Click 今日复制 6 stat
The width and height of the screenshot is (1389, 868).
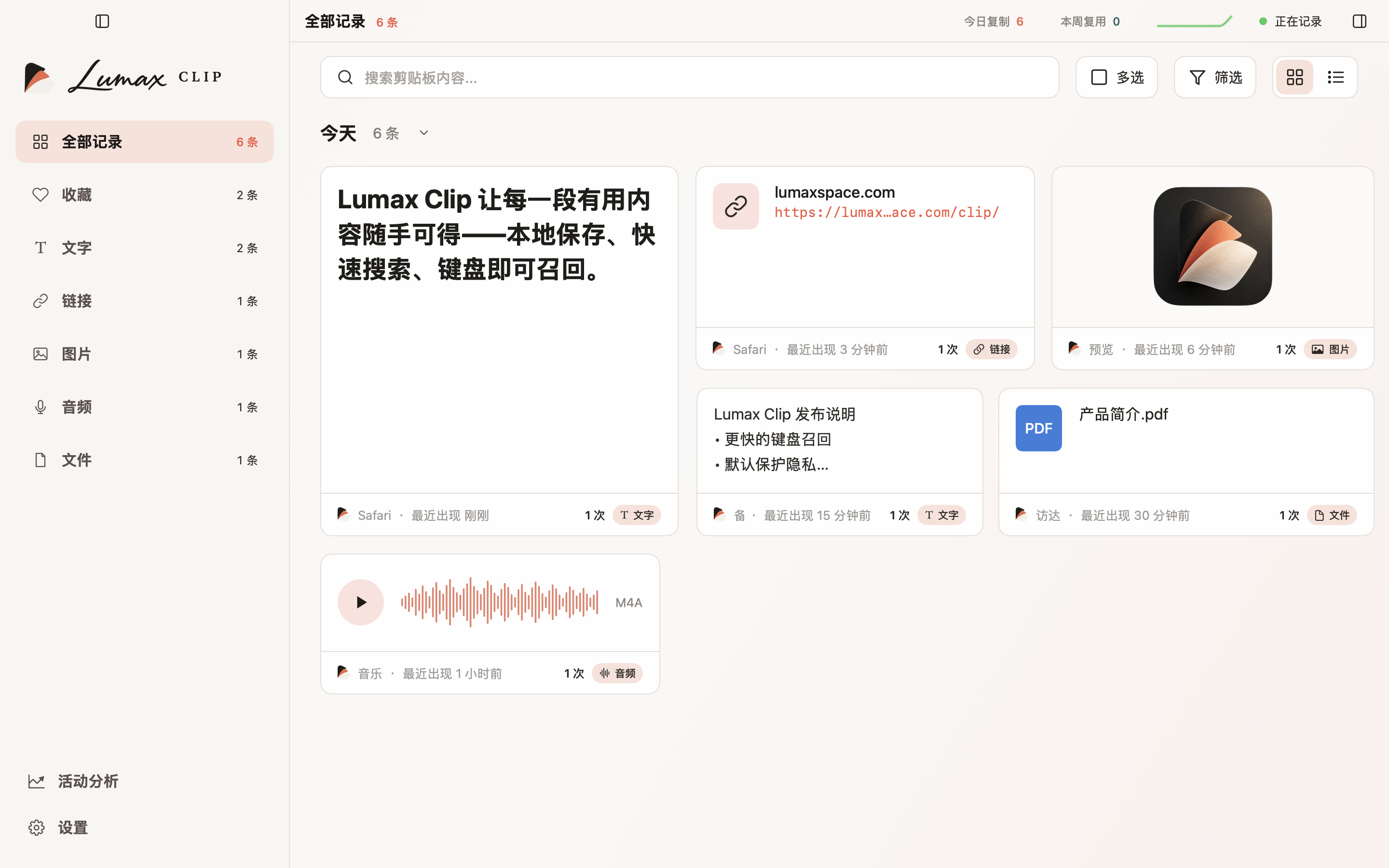click(993, 21)
